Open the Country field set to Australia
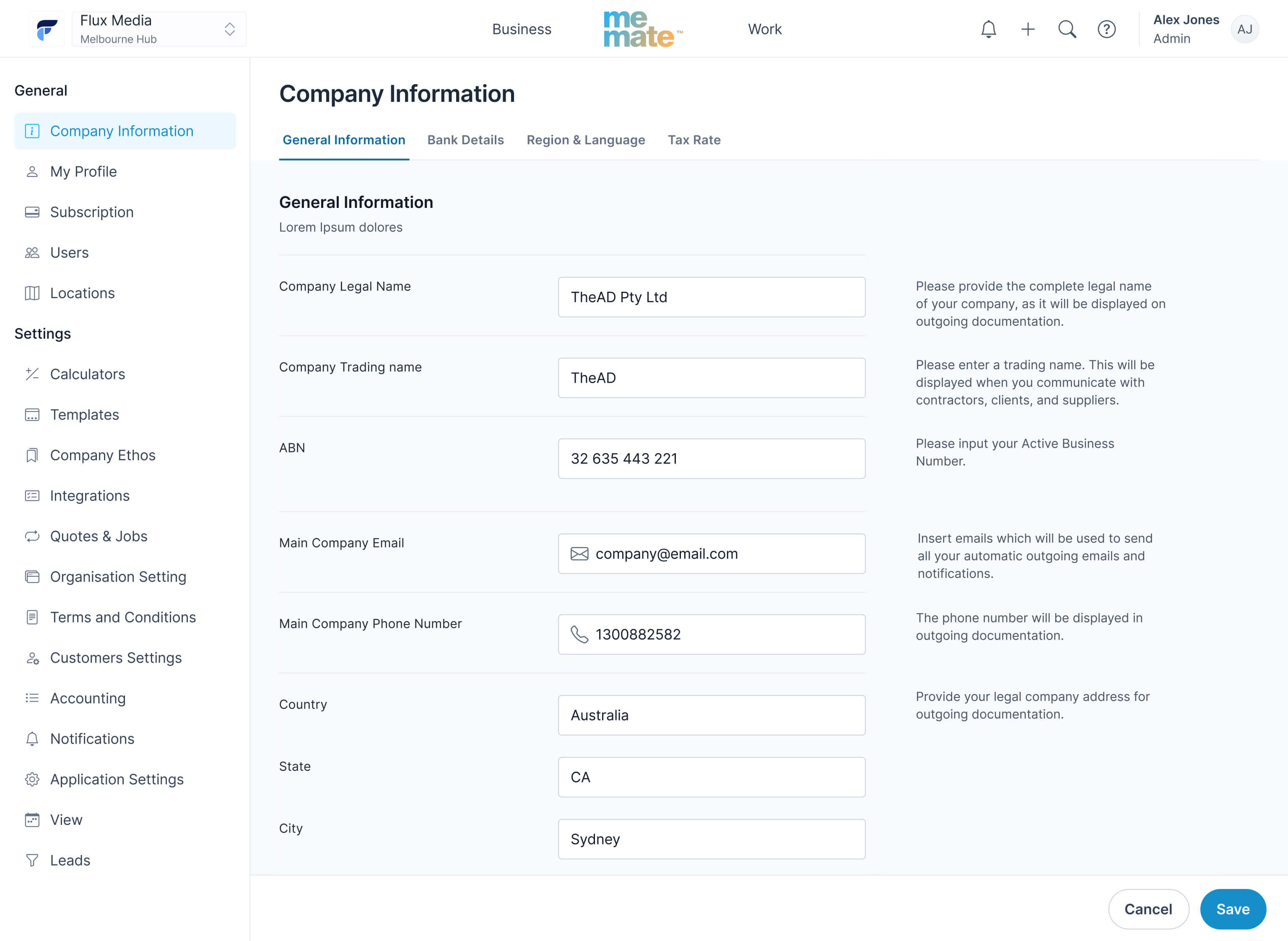The width and height of the screenshot is (1288, 941). [712, 715]
